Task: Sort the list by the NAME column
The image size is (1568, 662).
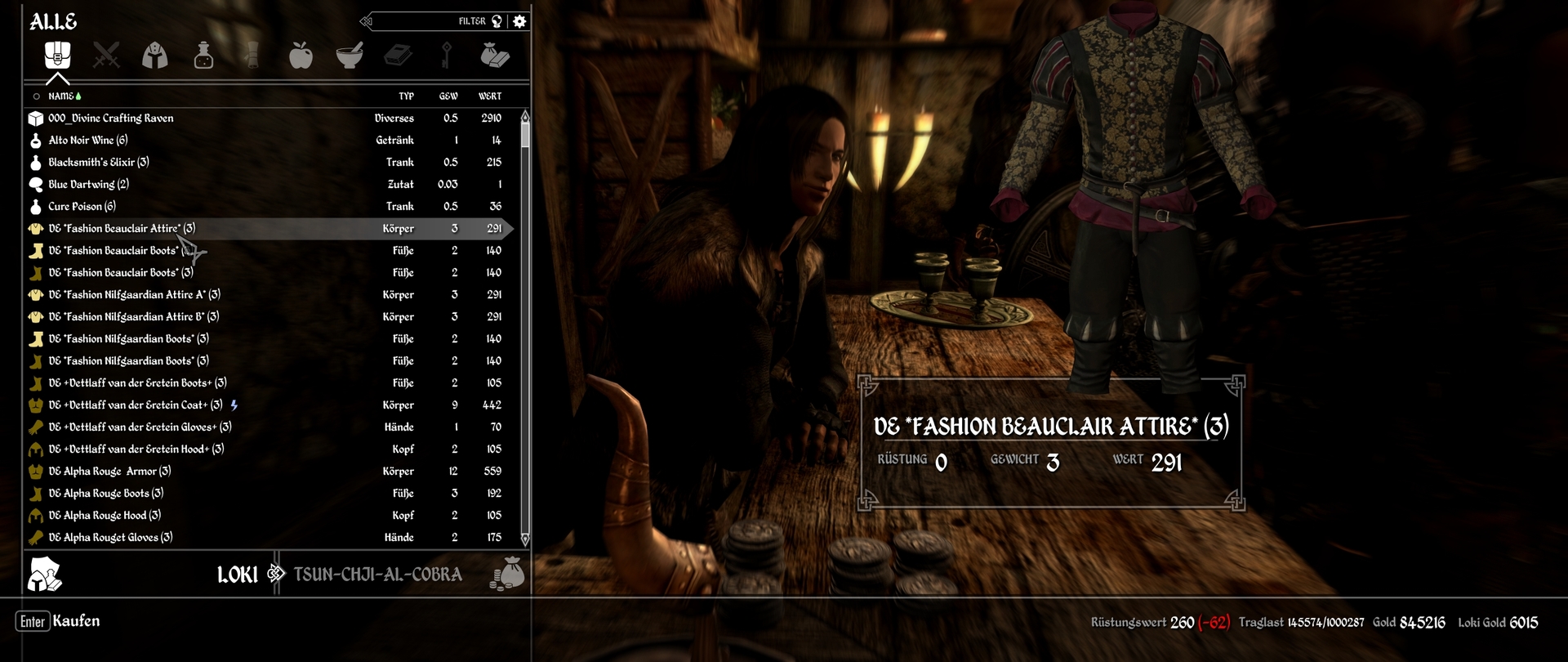Action: click(61, 96)
